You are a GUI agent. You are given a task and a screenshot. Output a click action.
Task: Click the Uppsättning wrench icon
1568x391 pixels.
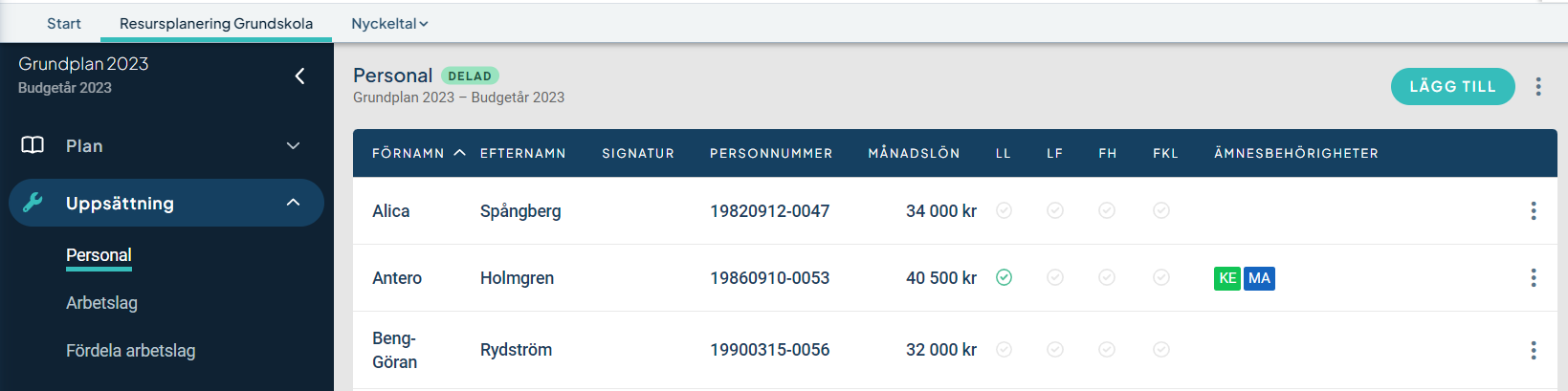click(x=33, y=203)
